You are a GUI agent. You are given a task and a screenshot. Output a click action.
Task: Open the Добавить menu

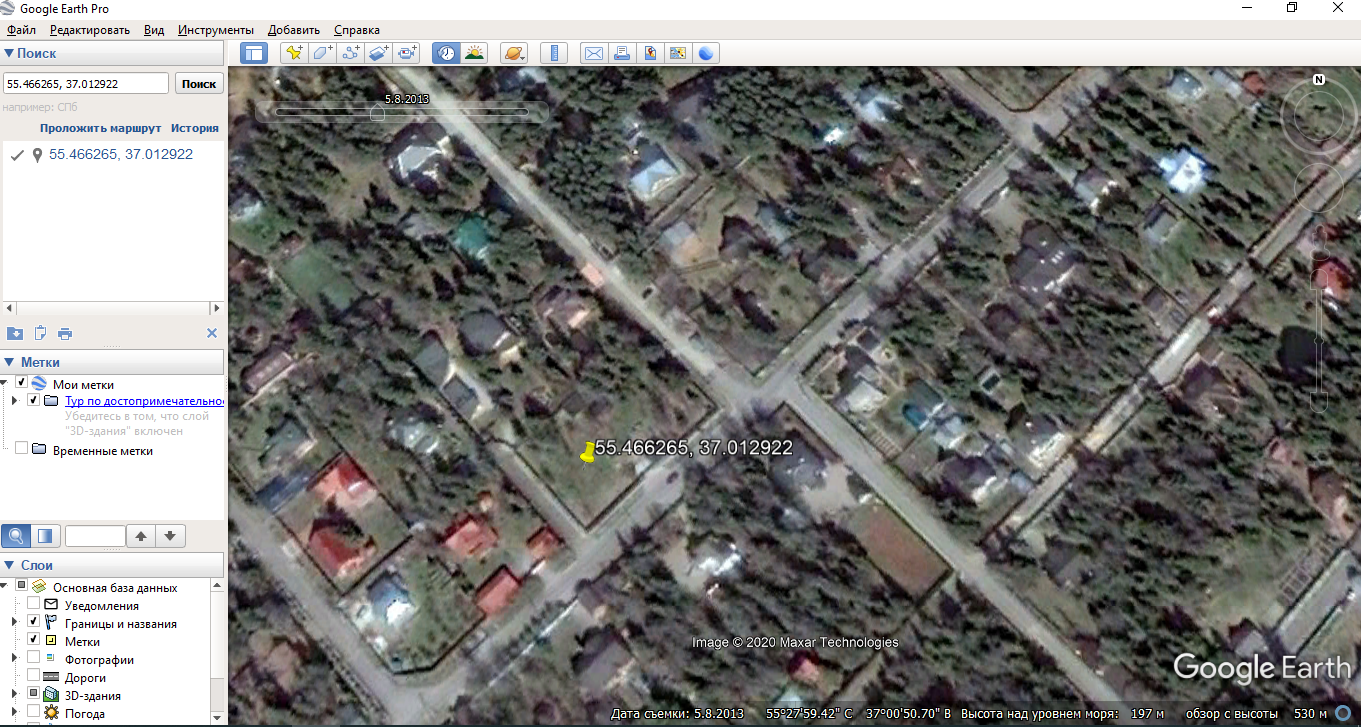pos(294,30)
